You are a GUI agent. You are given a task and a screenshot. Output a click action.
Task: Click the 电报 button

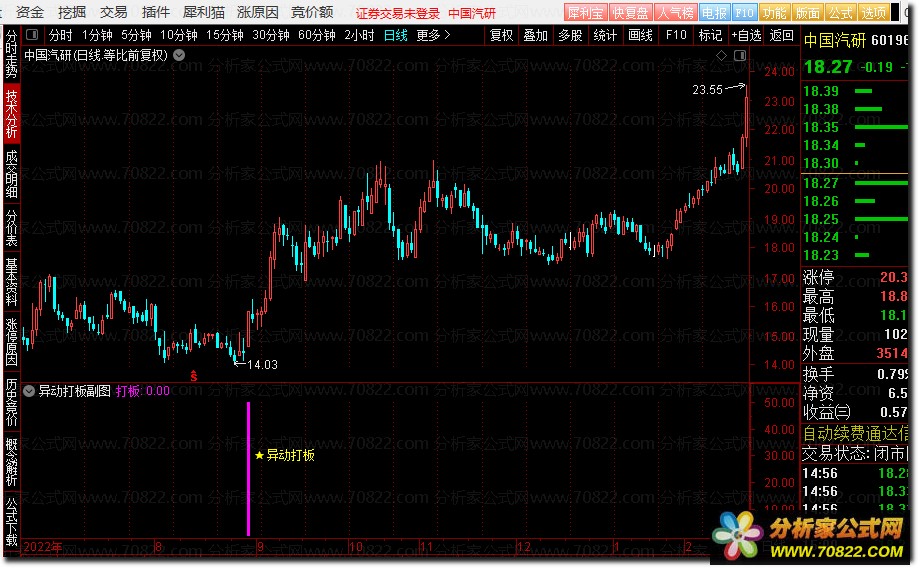(714, 12)
